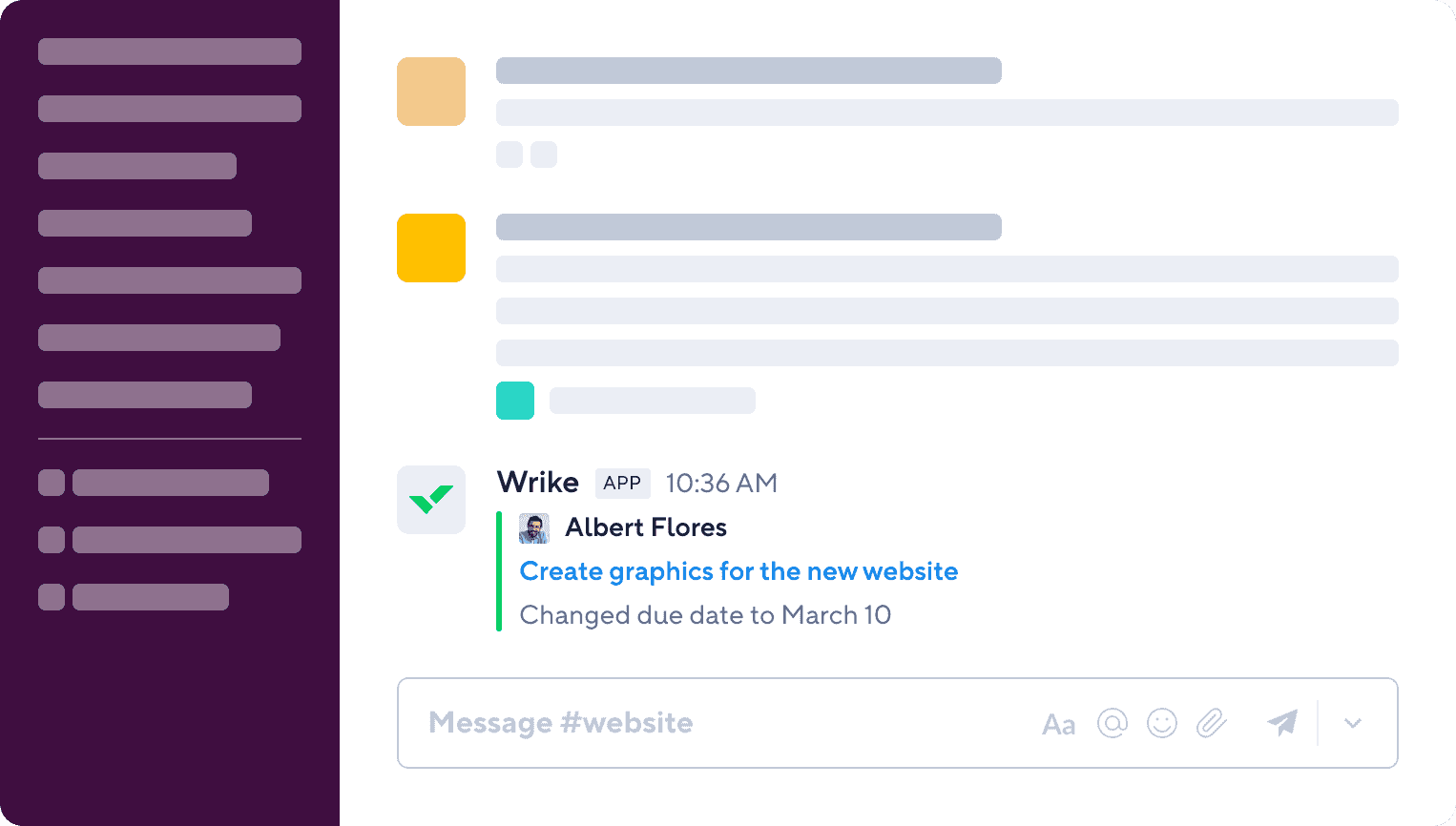Click the yellow avatar of the second message
Image resolution: width=1456 pixels, height=826 pixels.
431,248
